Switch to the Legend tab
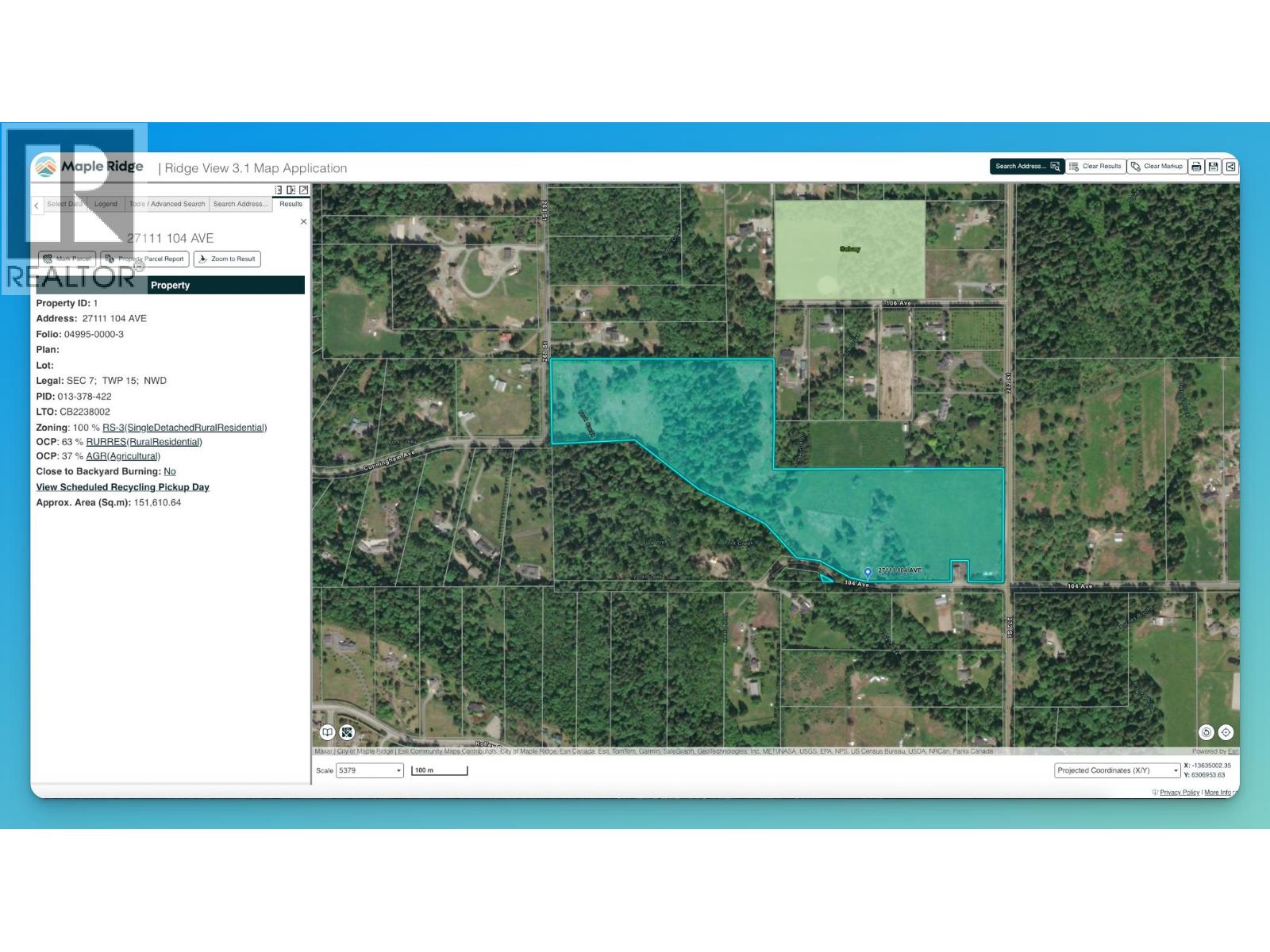 pyautogui.click(x=106, y=204)
